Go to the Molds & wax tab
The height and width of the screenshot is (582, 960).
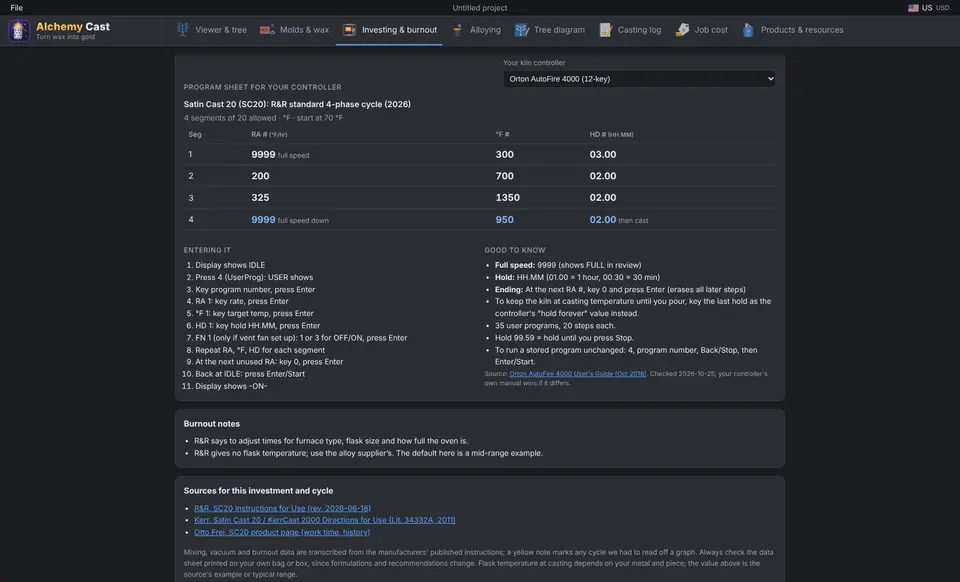point(294,30)
